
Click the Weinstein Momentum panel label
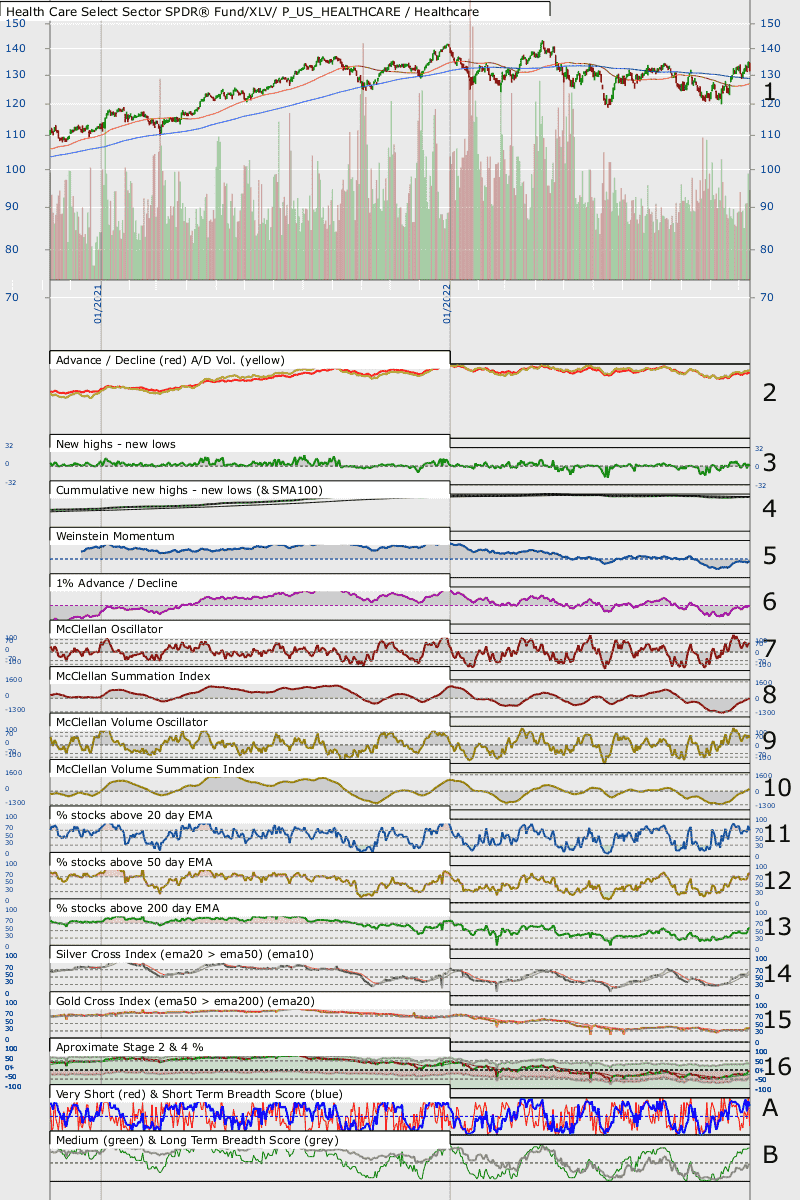pyautogui.click(x=115, y=536)
